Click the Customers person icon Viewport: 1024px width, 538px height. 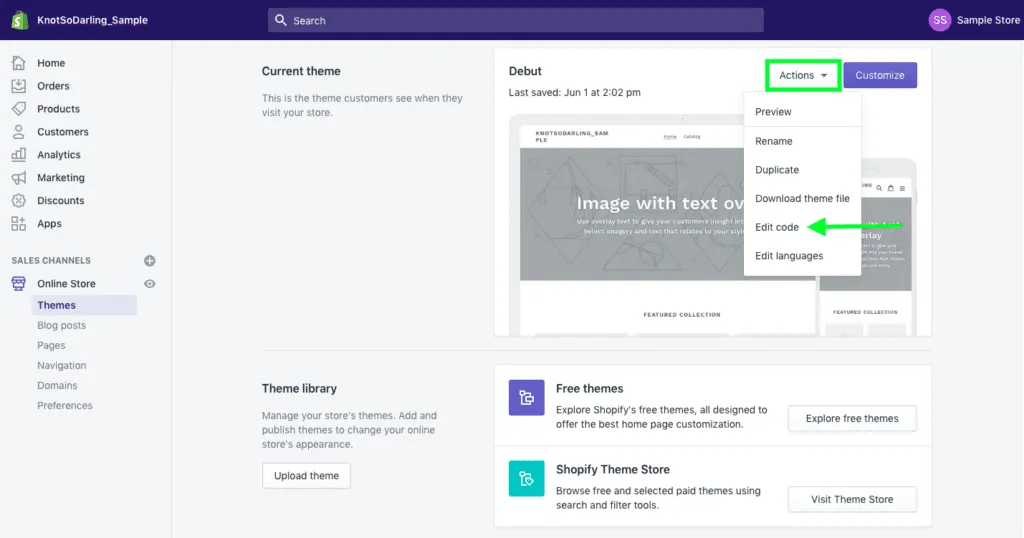click(x=19, y=132)
